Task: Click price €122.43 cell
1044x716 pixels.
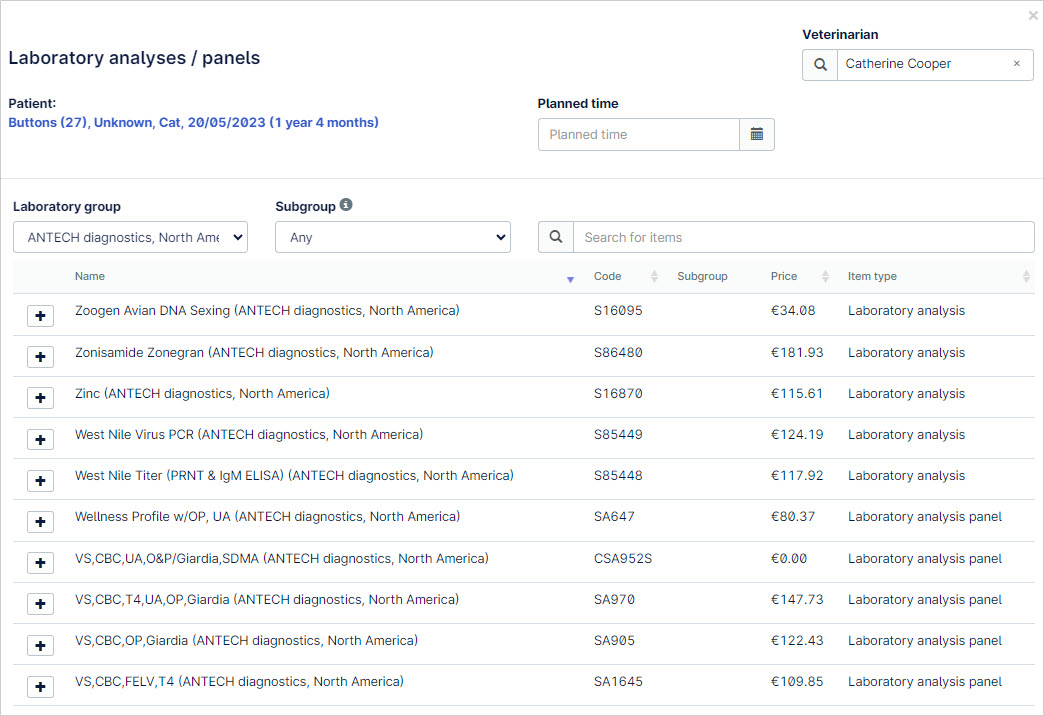Action: coord(797,641)
